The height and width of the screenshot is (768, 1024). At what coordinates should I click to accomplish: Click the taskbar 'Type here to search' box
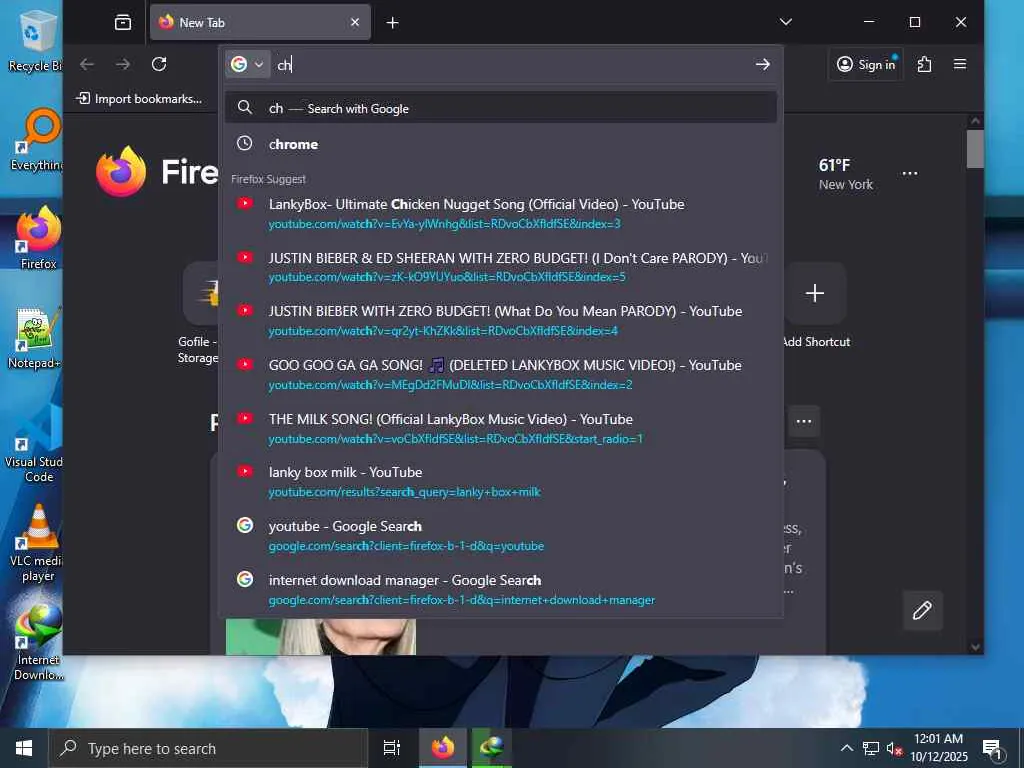click(209, 748)
